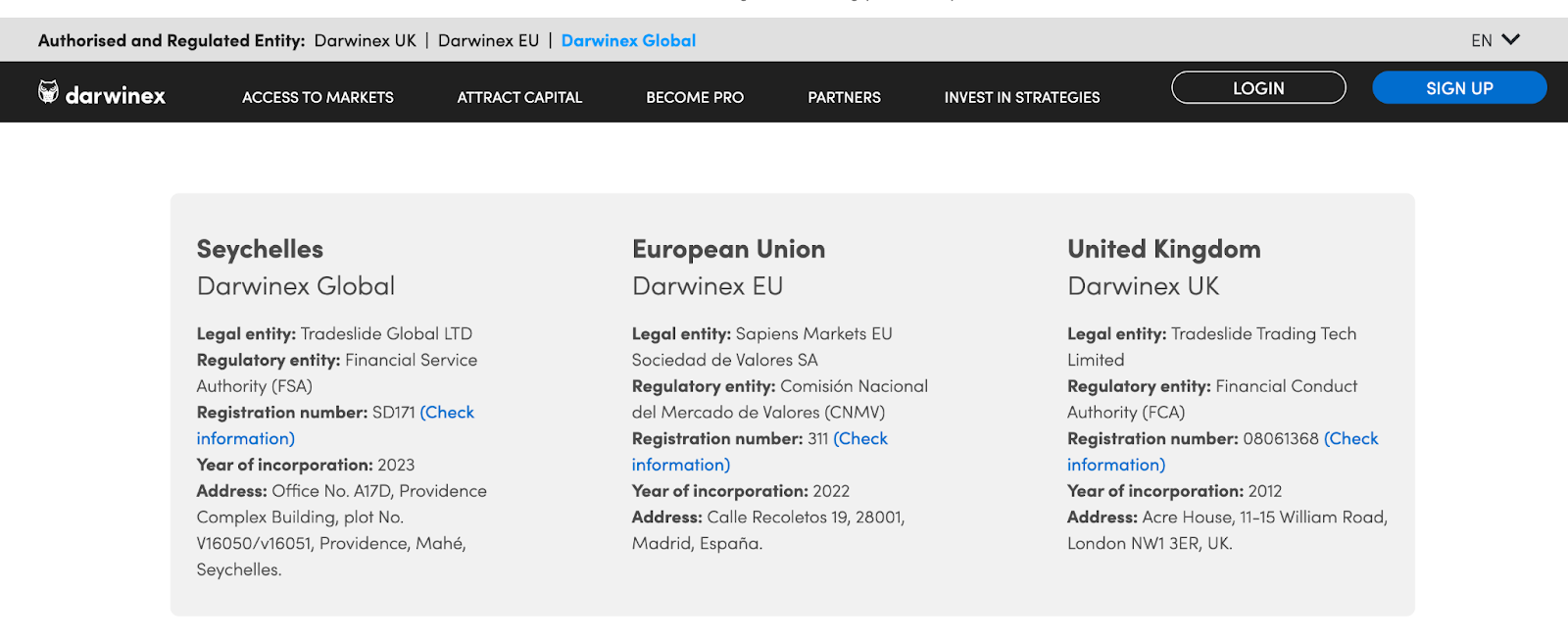Click the Seychelles heading
The width and height of the screenshot is (1568, 643).
tap(260, 249)
